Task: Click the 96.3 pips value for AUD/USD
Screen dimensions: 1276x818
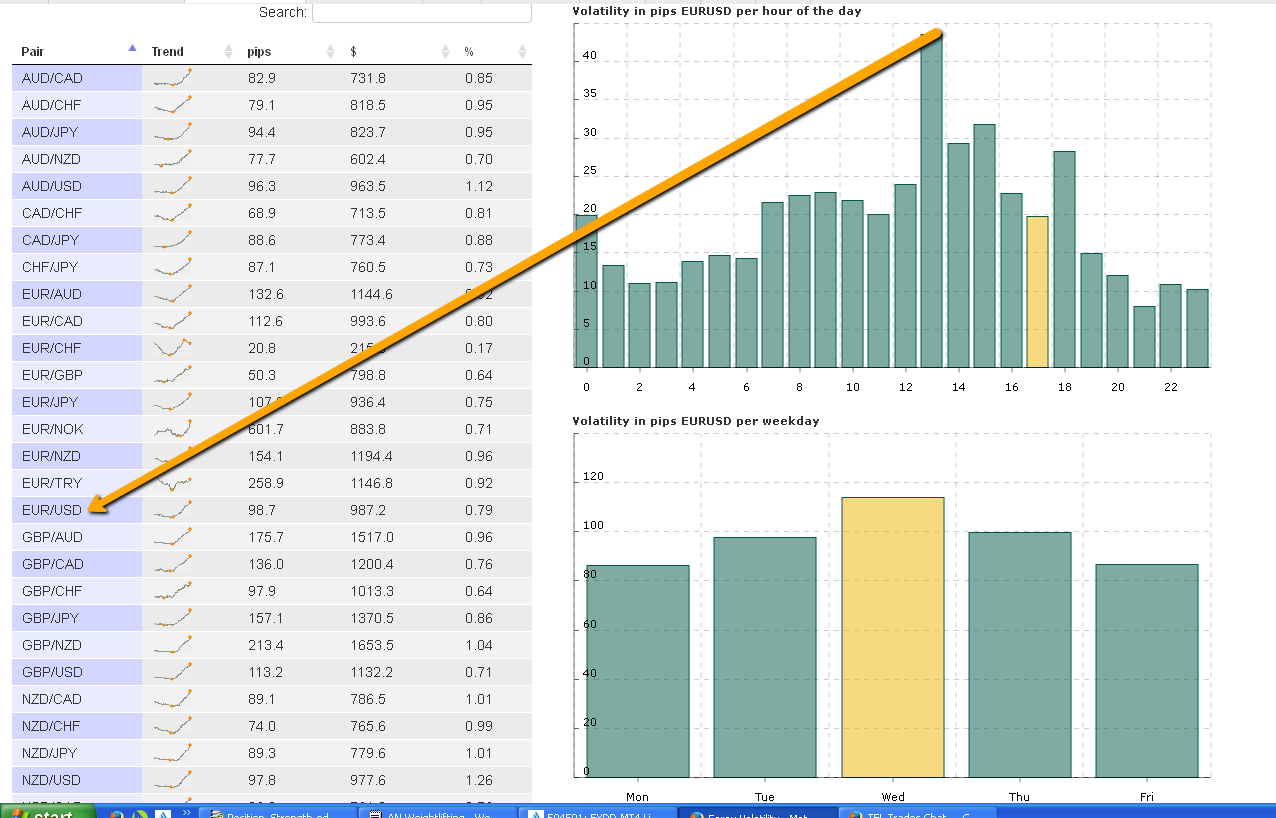Action: coord(262,186)
